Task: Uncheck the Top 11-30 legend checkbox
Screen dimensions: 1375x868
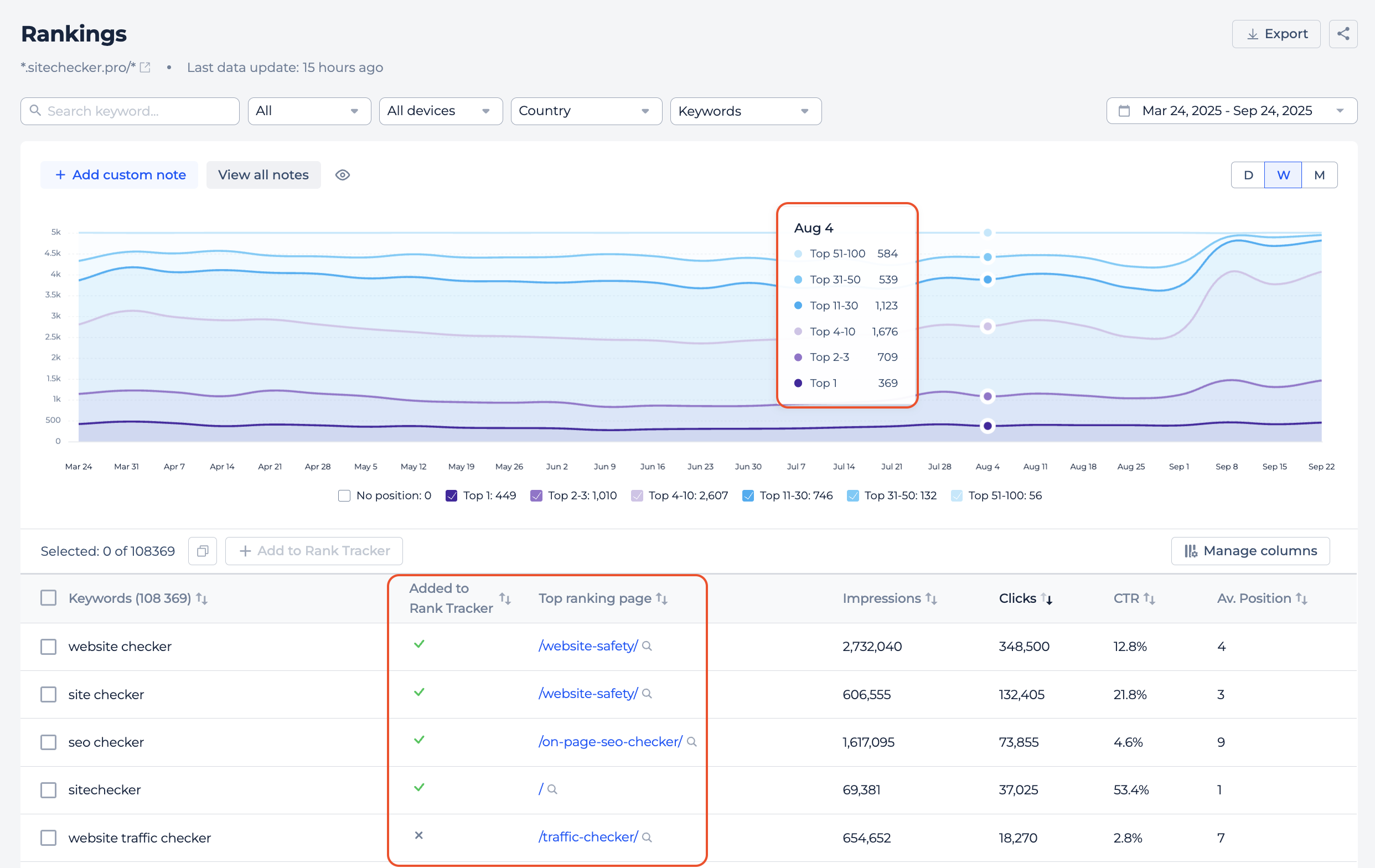Action: point(747,495)
